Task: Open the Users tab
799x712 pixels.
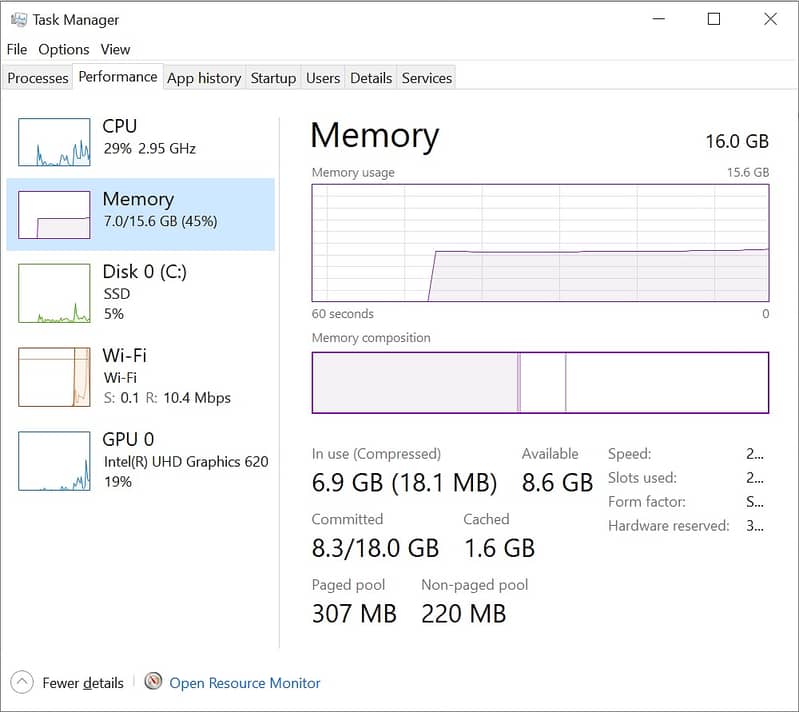Action: [x=323, y=78]
